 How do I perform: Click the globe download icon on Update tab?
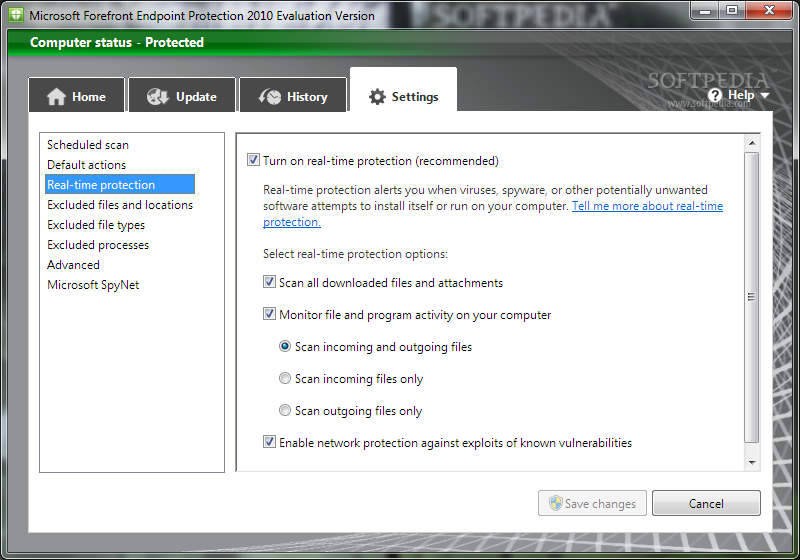[158, 96]
